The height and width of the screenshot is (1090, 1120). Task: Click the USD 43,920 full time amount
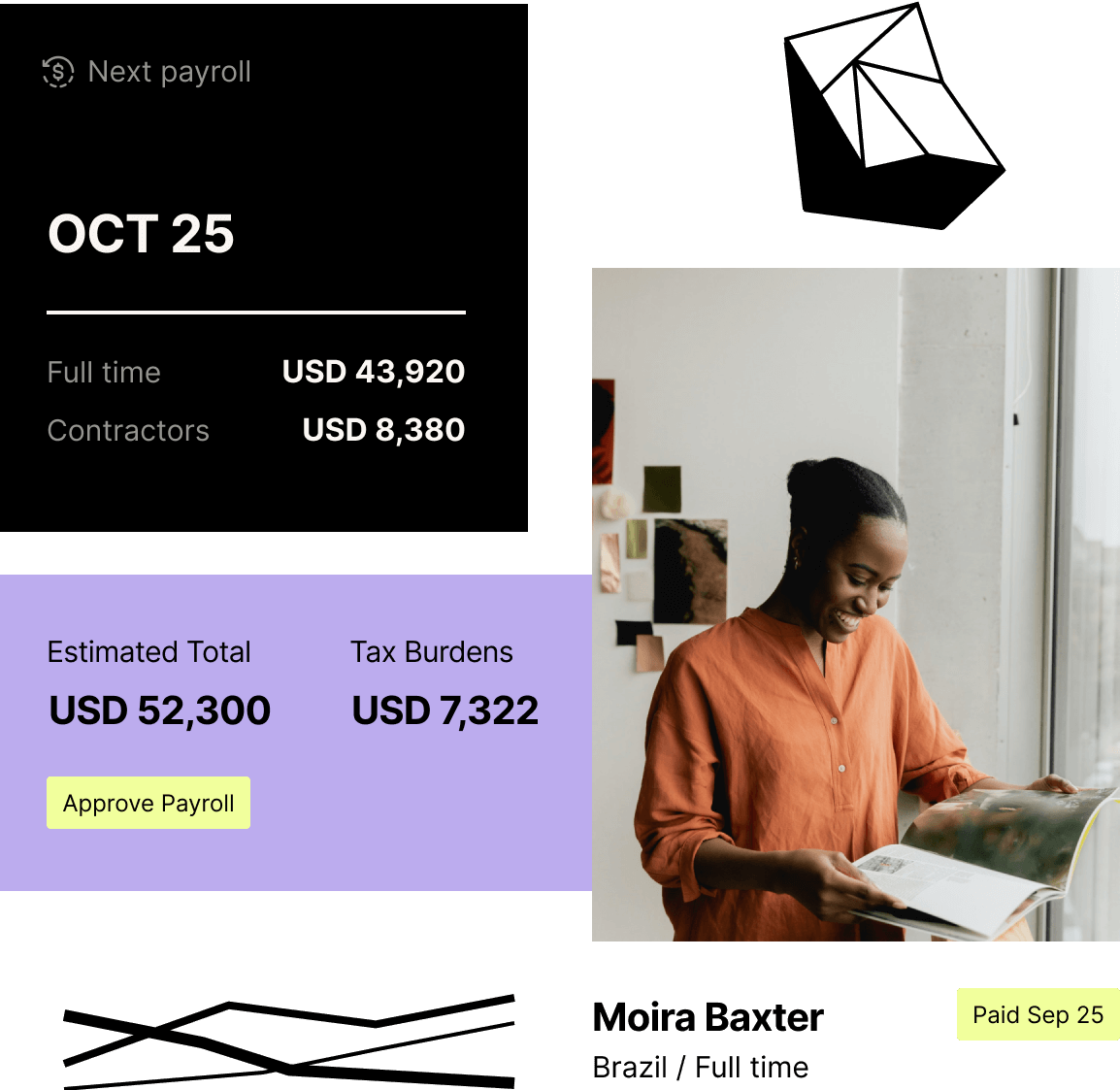pos(374,372)
